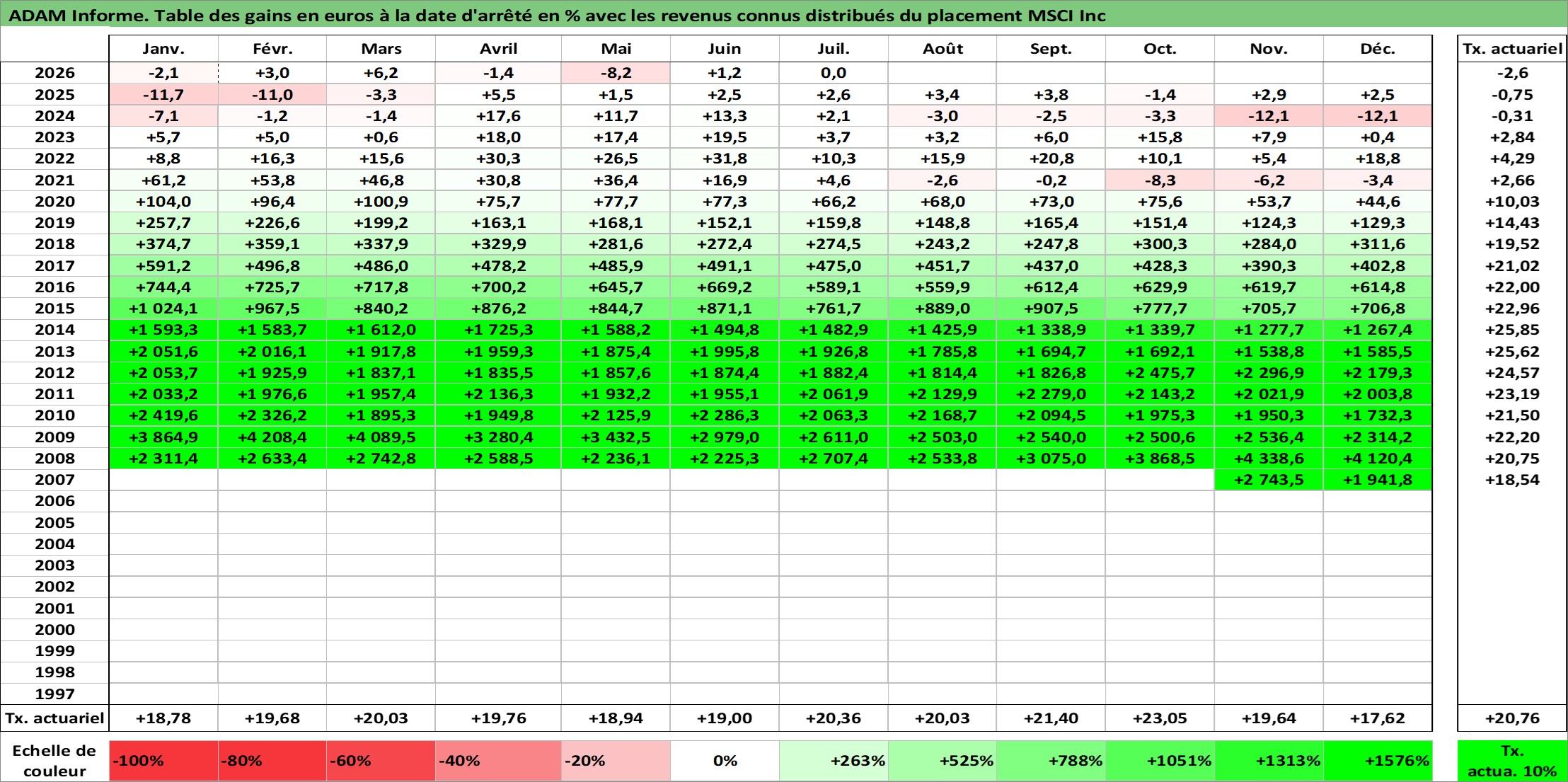This screenshot has height=782, width=1568.
Task: Click cell +17,6 for Avril 2024
Action: (499, 116)
